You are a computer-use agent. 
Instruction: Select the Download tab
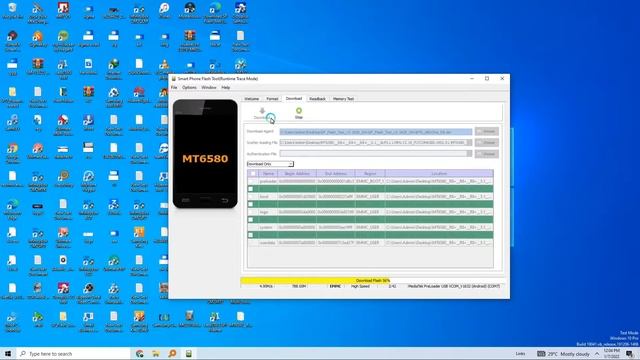click(294, 98)
